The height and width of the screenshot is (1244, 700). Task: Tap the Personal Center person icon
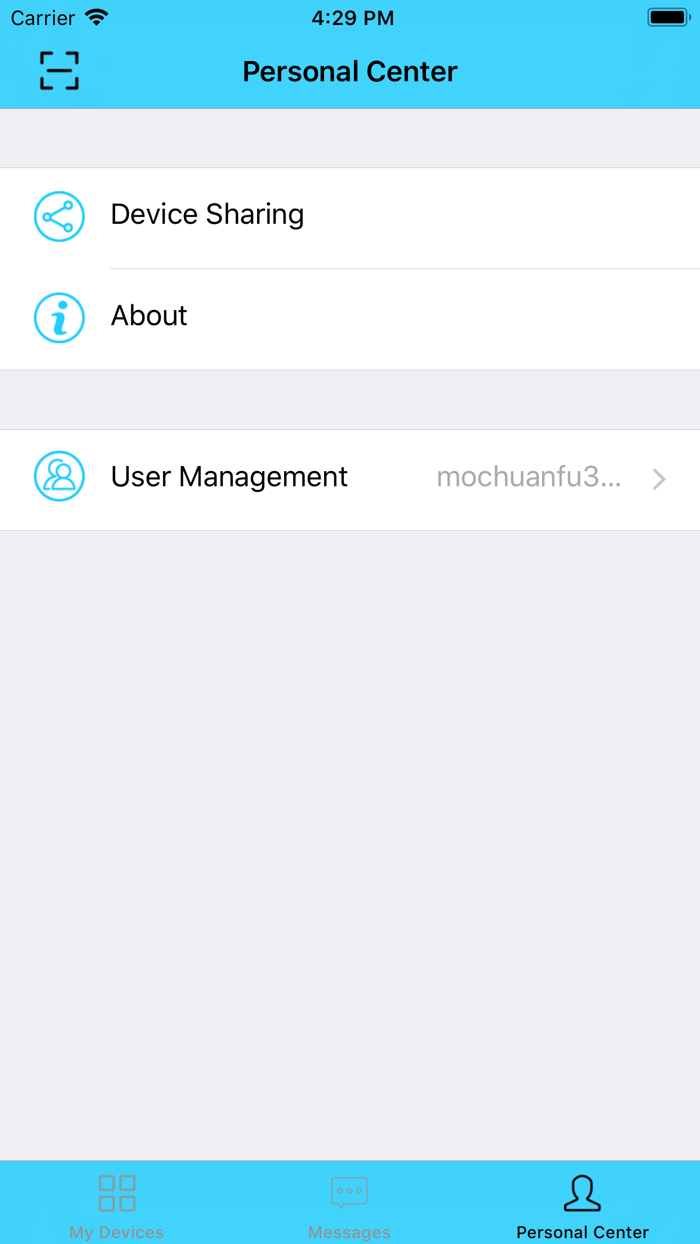582,1193
